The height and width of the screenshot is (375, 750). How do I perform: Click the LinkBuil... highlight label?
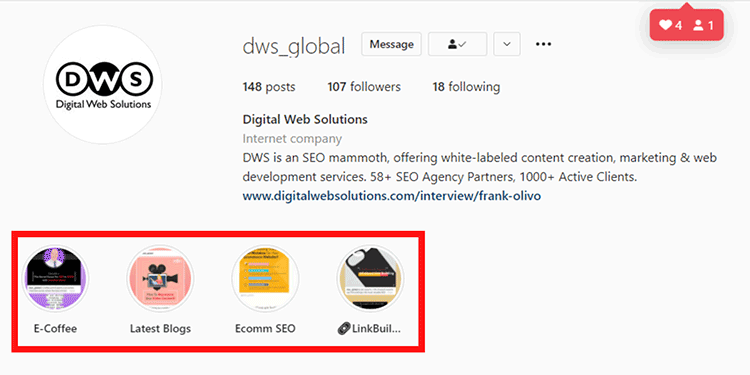tap(369, 329)
